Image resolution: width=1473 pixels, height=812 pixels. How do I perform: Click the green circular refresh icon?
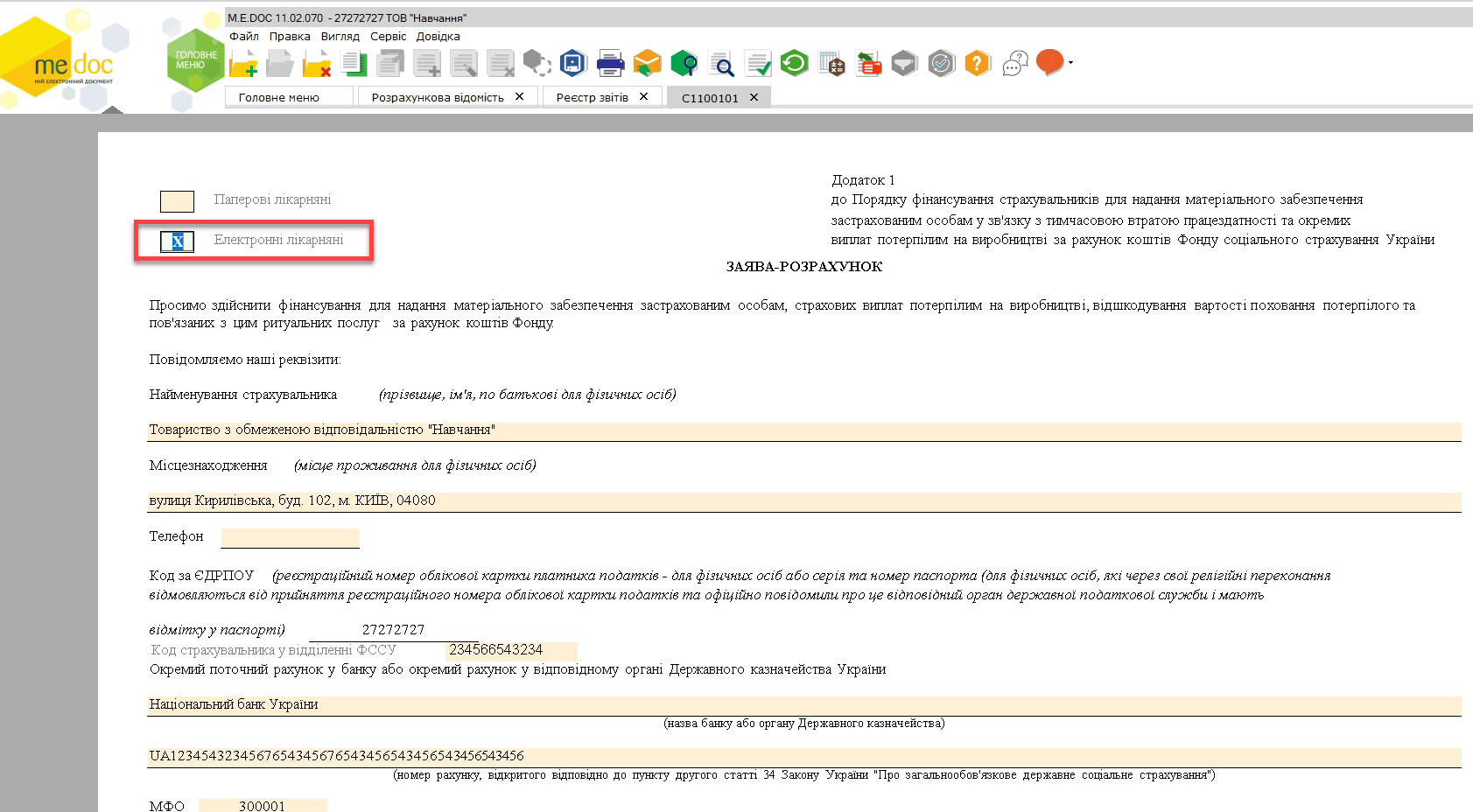click(794, 63)
